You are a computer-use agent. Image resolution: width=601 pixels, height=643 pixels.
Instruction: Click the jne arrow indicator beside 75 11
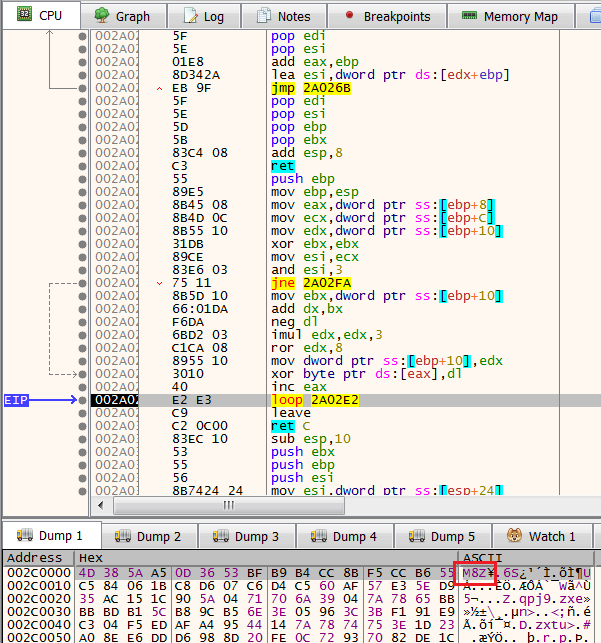point(159,283)
